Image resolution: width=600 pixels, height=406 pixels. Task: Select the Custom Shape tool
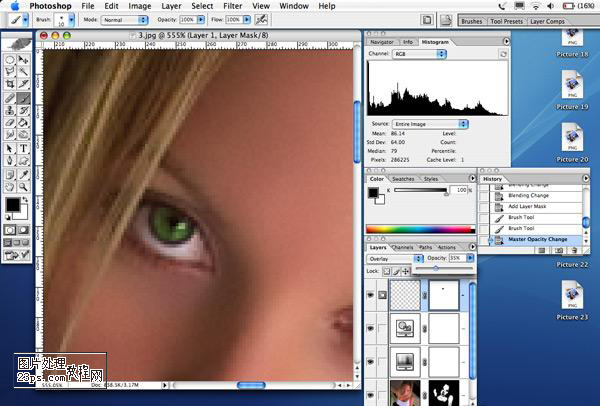24,160
